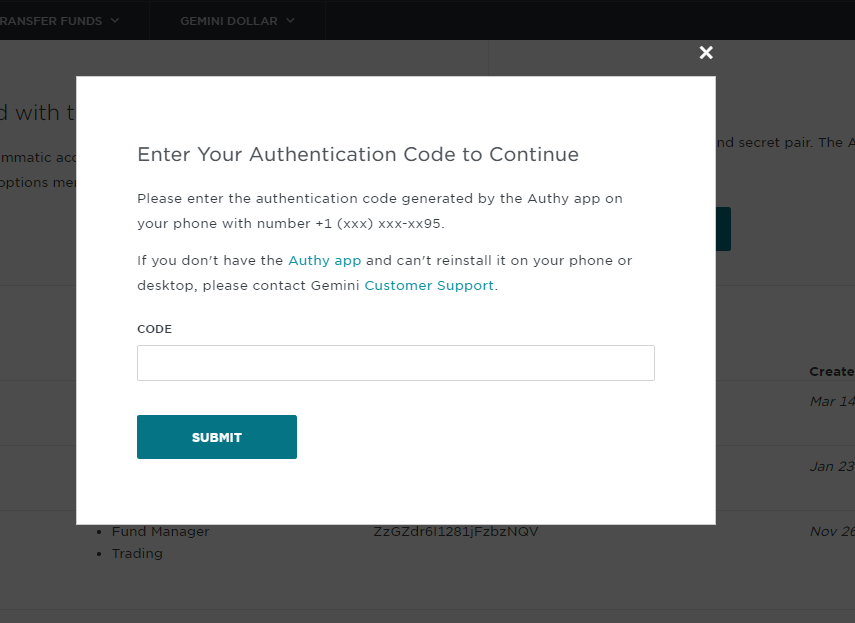
Task: Open the Authy app link
Action: (x=324, y=260)
